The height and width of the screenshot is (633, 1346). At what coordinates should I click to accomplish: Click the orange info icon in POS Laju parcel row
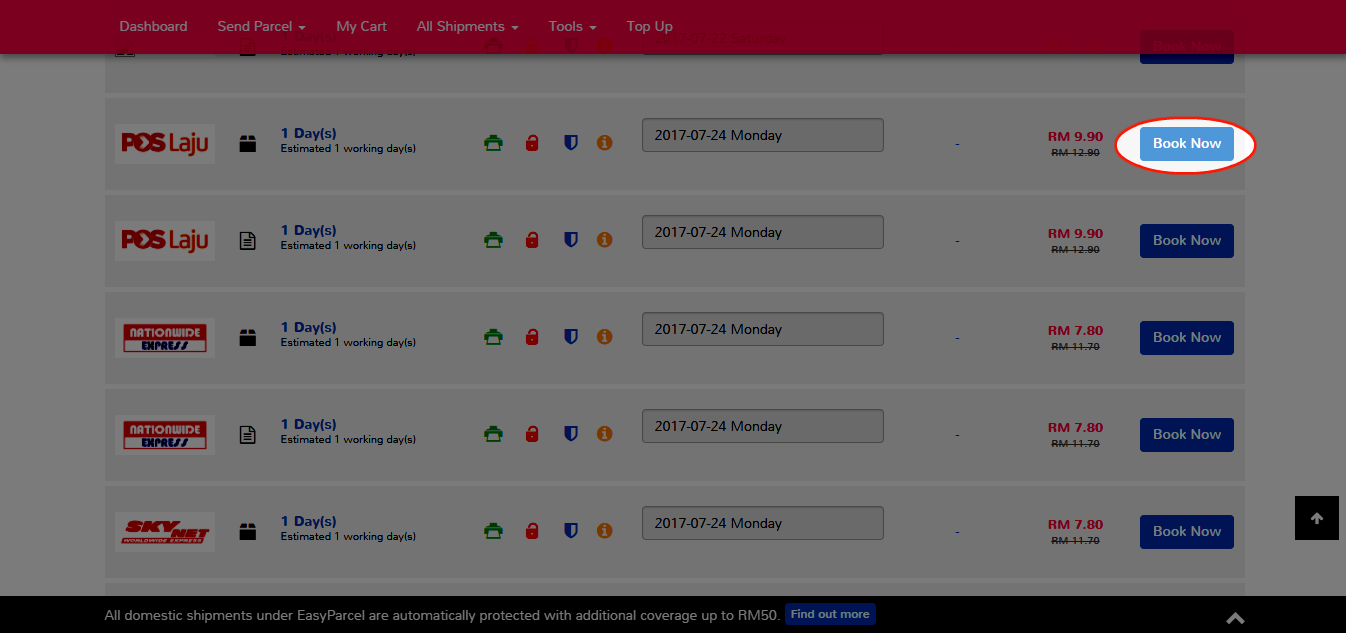pyautogui.click(x=604, y=143)
